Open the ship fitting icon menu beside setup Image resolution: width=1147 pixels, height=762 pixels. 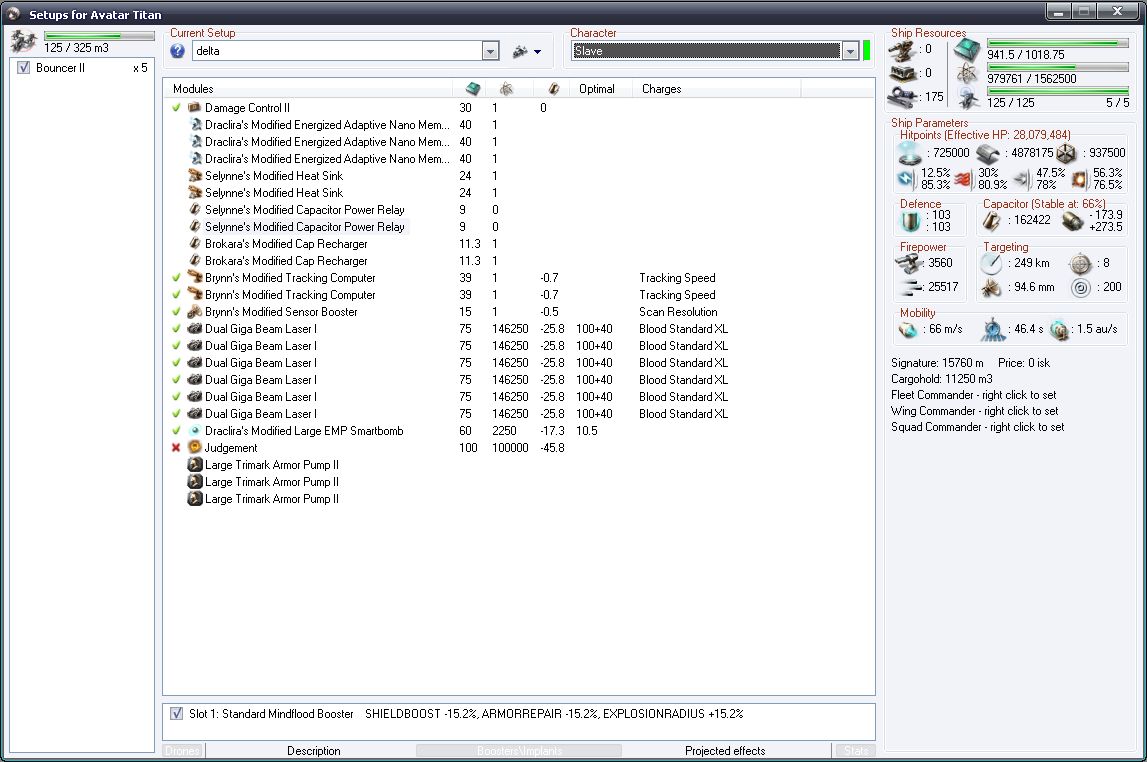(x=520, y=51)
